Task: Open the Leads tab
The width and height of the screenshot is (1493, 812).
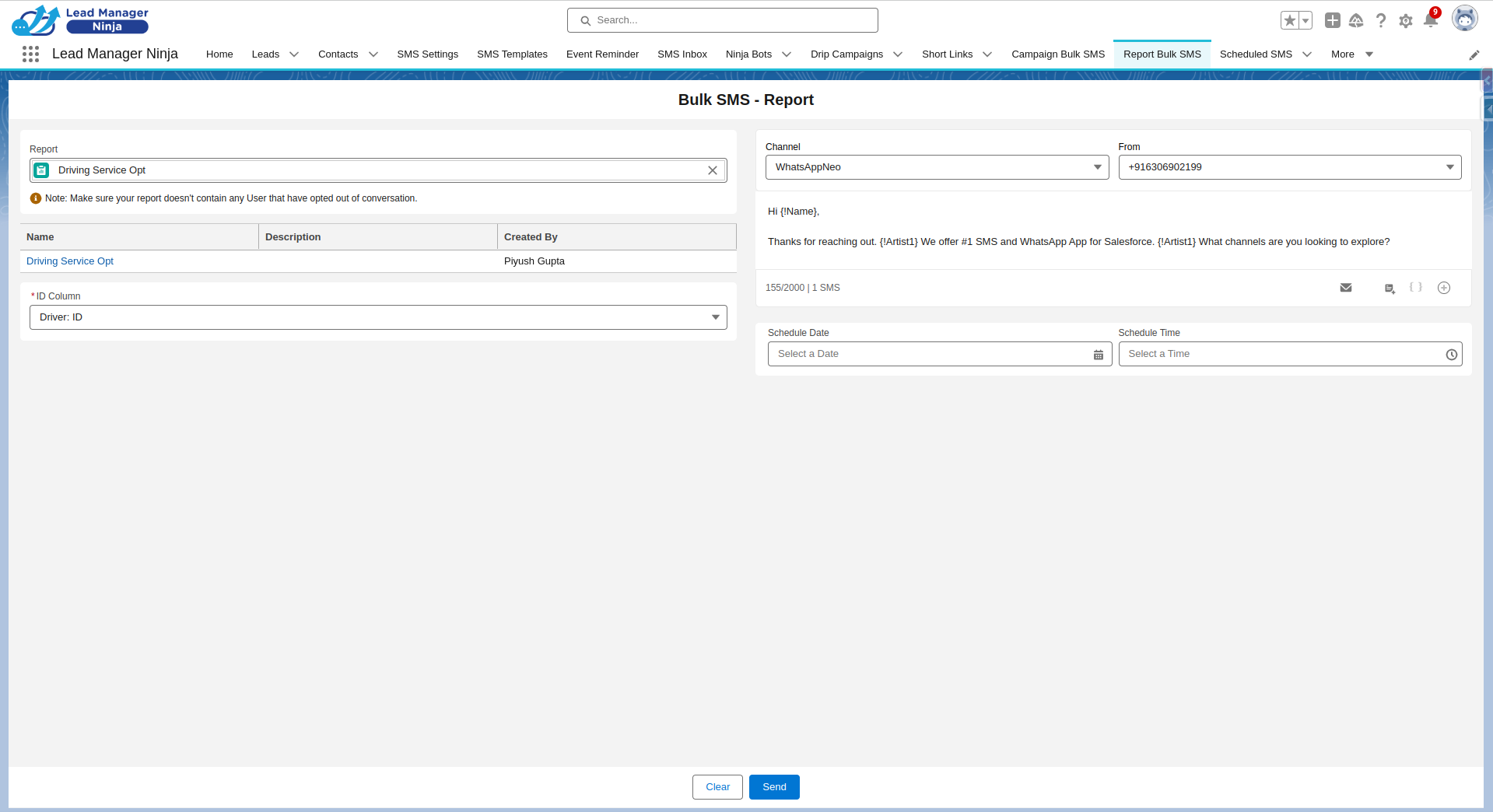Action: click(x=265, y=54)
